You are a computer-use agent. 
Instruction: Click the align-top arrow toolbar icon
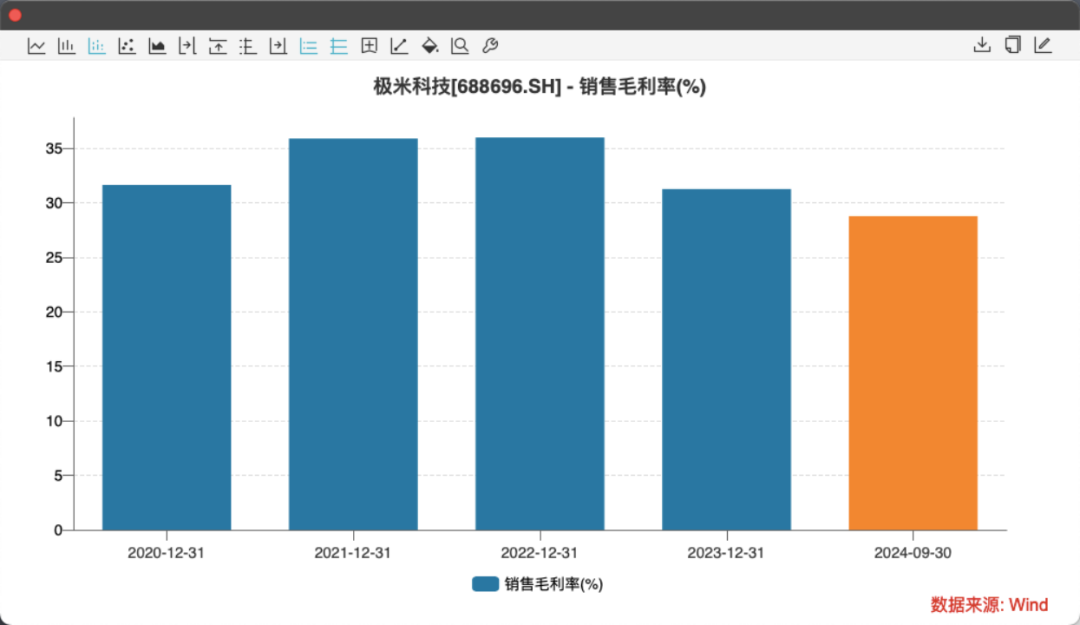coord(218,46)
